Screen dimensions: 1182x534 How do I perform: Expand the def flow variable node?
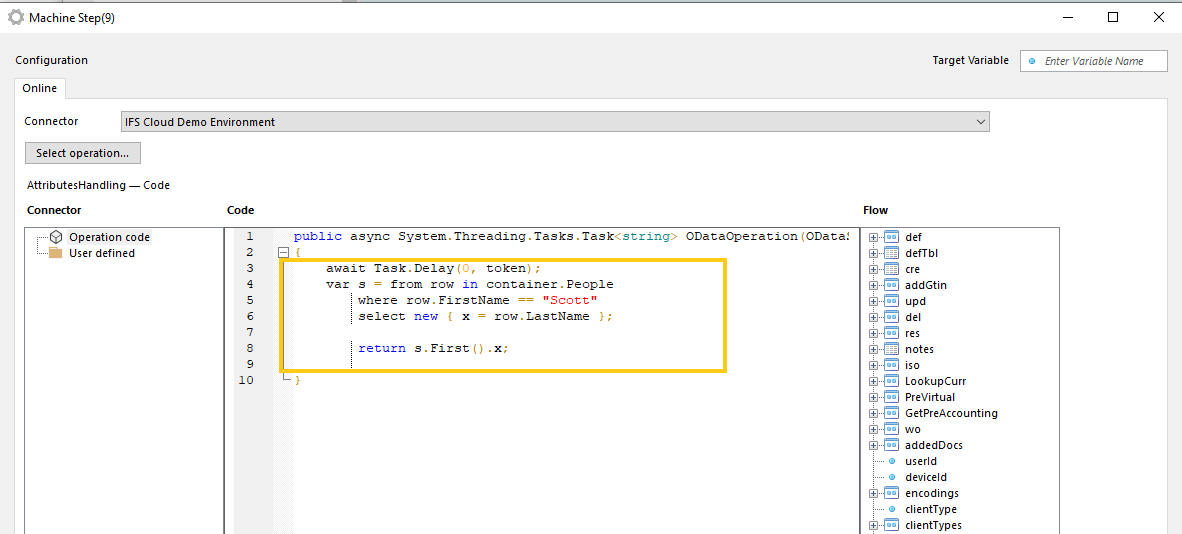click(x=873, y=237)
